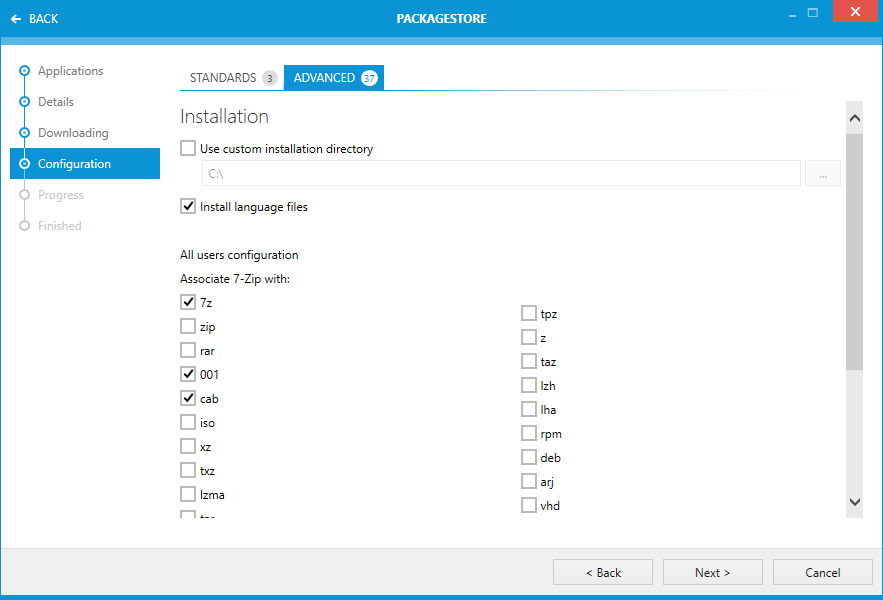This screenshot has height=600, width=883.
Task: Uncheck Install language files
Action: tap(188, 206)
